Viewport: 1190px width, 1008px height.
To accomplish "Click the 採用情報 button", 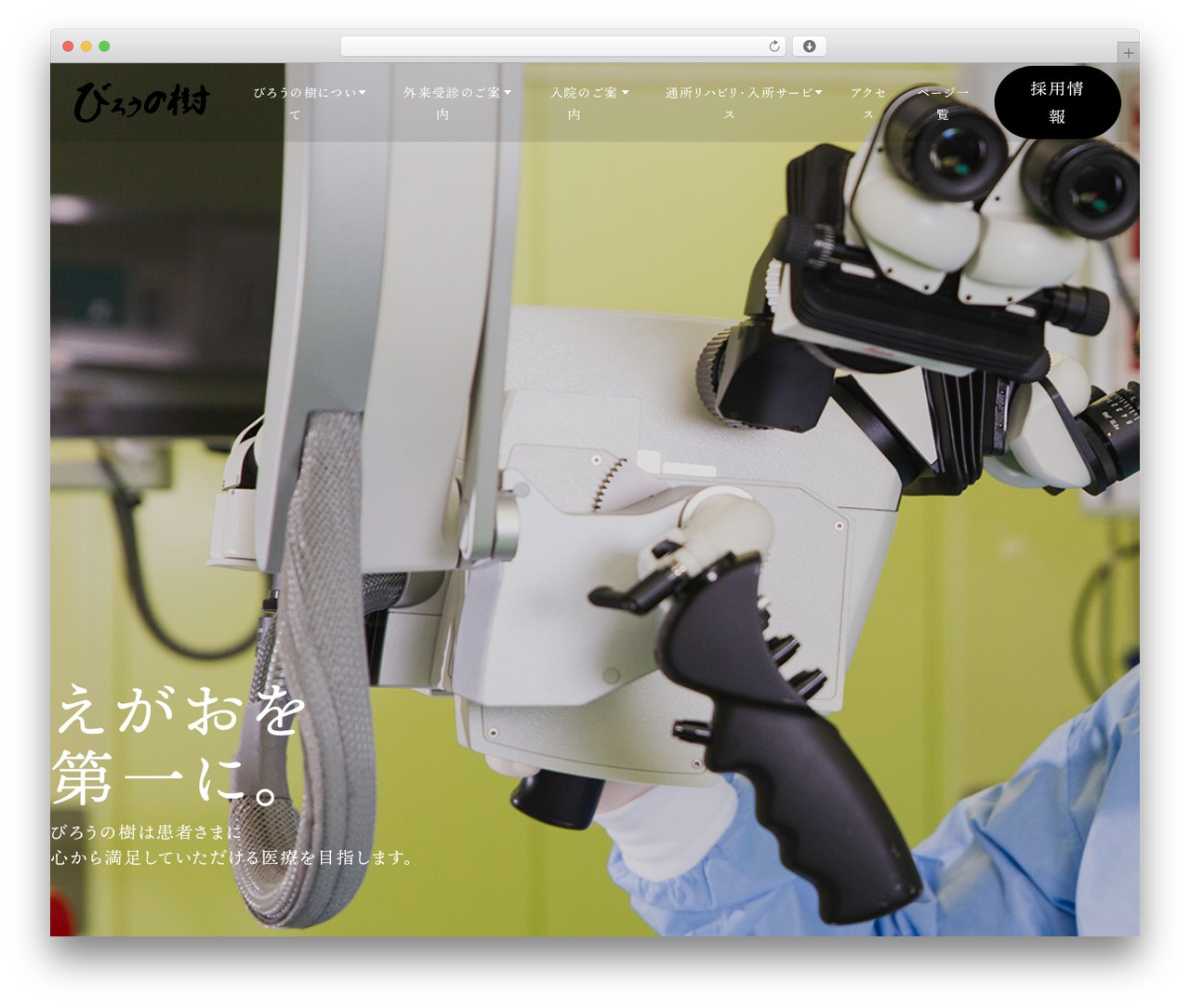I will (1057, 102).
